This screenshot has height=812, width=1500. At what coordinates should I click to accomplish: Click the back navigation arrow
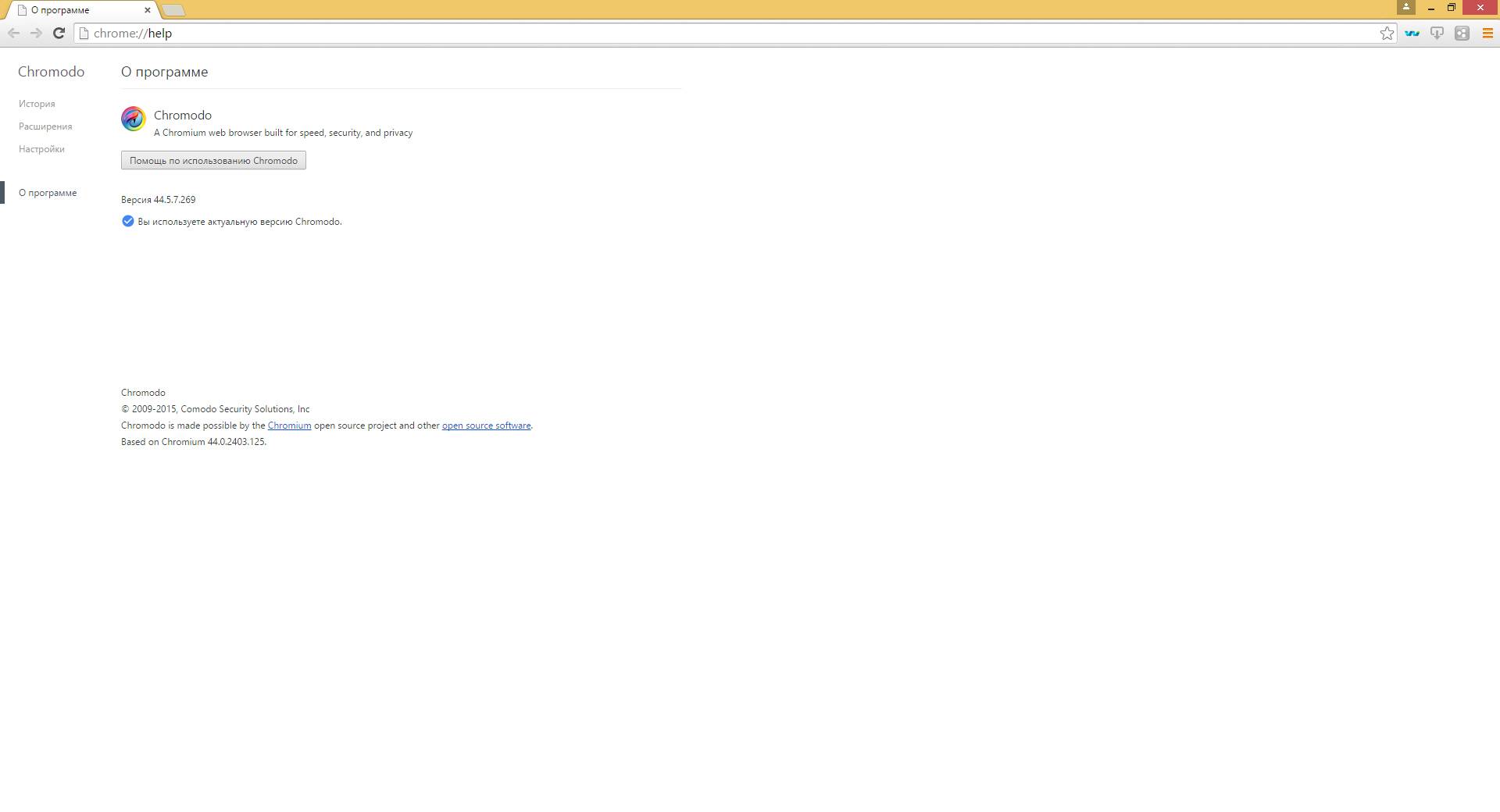(13, 33)
